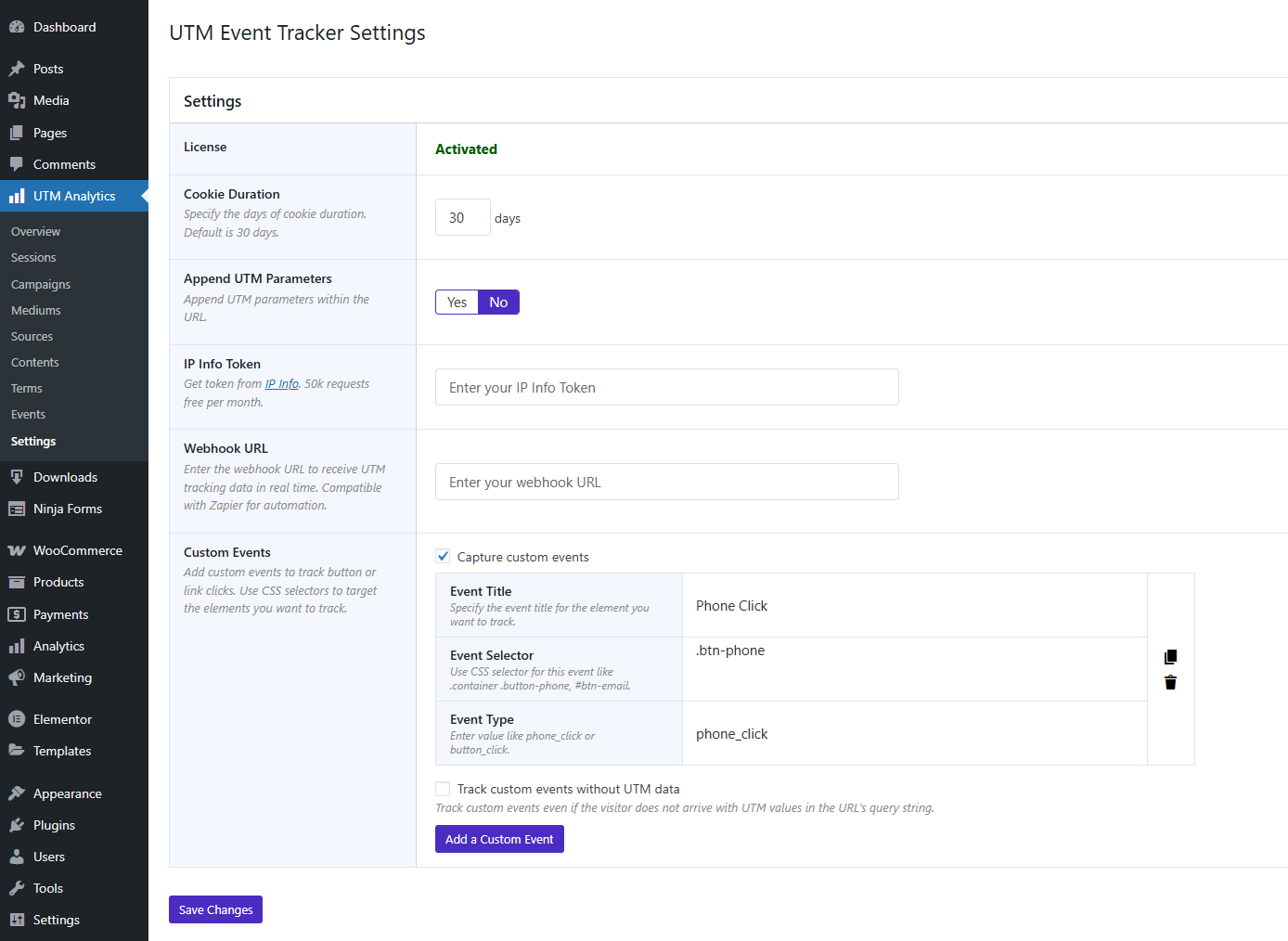The width and height of the screenshot is (1288, 941).
Task: Set Append UTM Parameters to No
Action: tap(498, 303)
